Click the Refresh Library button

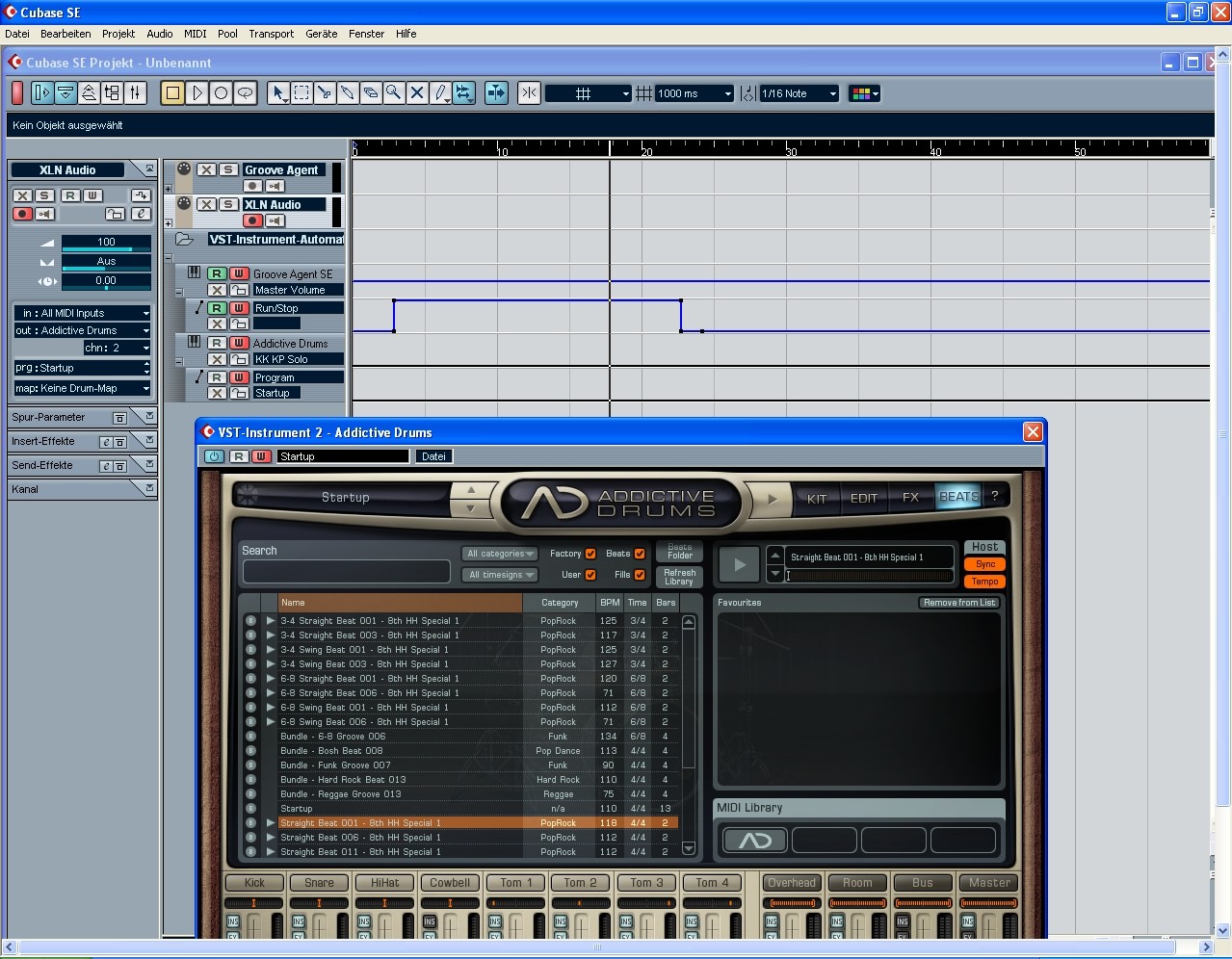tap(679, 577)
